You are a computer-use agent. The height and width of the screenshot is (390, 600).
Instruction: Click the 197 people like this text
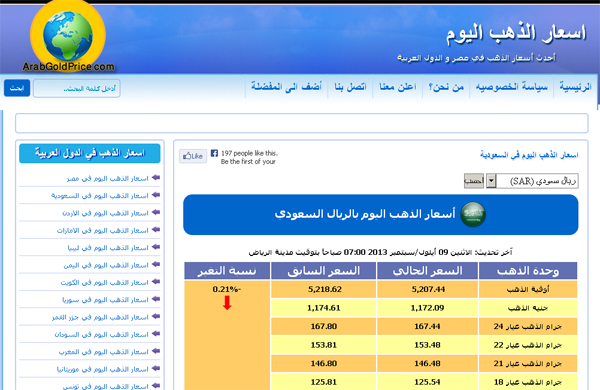(249, 153)
